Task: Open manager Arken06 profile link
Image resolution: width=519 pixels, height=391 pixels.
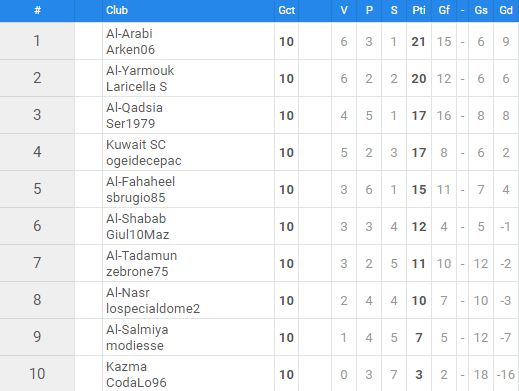Action: (x=130, y=50)
